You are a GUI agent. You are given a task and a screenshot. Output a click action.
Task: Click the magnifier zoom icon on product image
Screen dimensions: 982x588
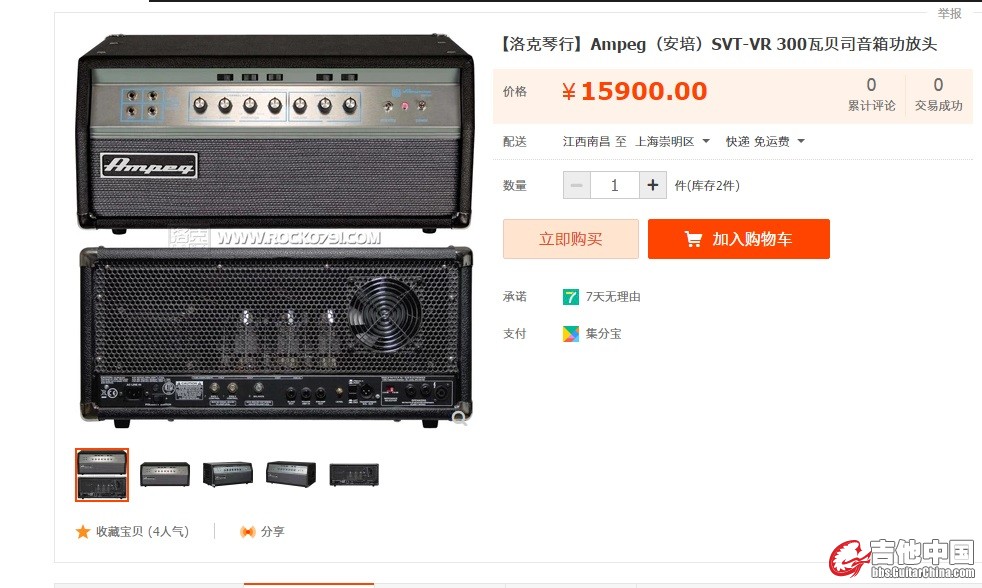(x=460, y=418)
